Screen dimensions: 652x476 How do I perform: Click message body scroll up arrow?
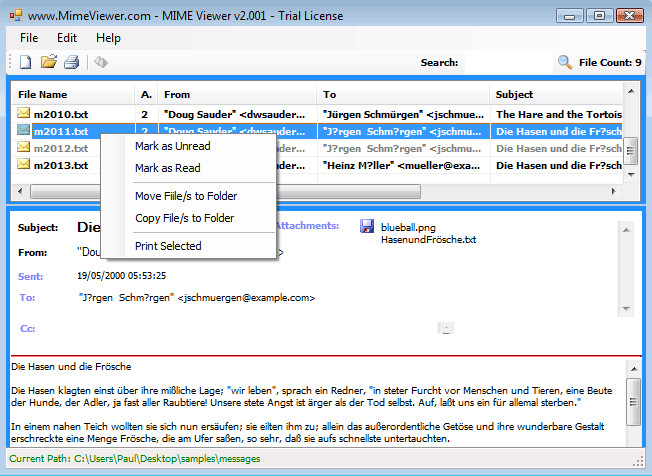pyautogui.click(x=633, y=369)
